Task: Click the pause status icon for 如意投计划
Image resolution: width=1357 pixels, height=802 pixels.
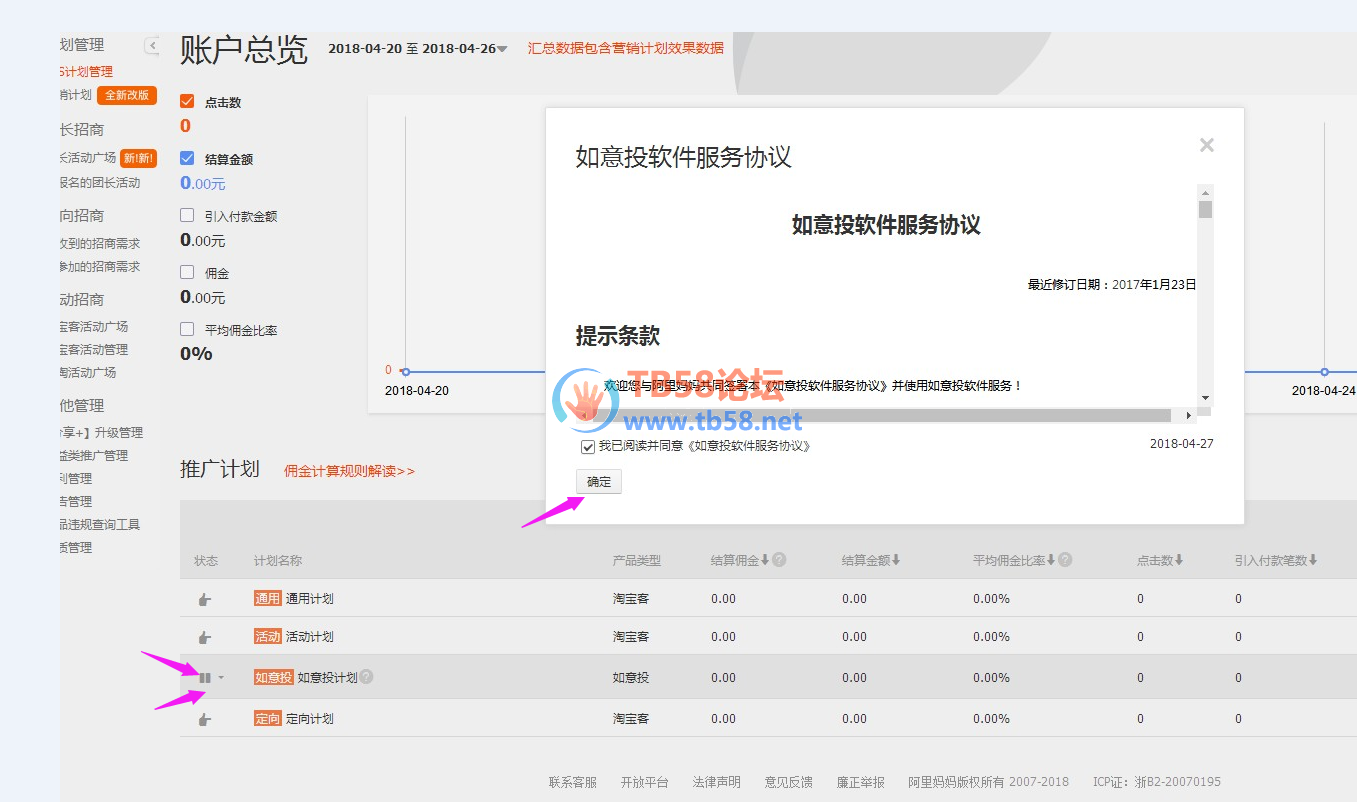Action: coord(205,678)
